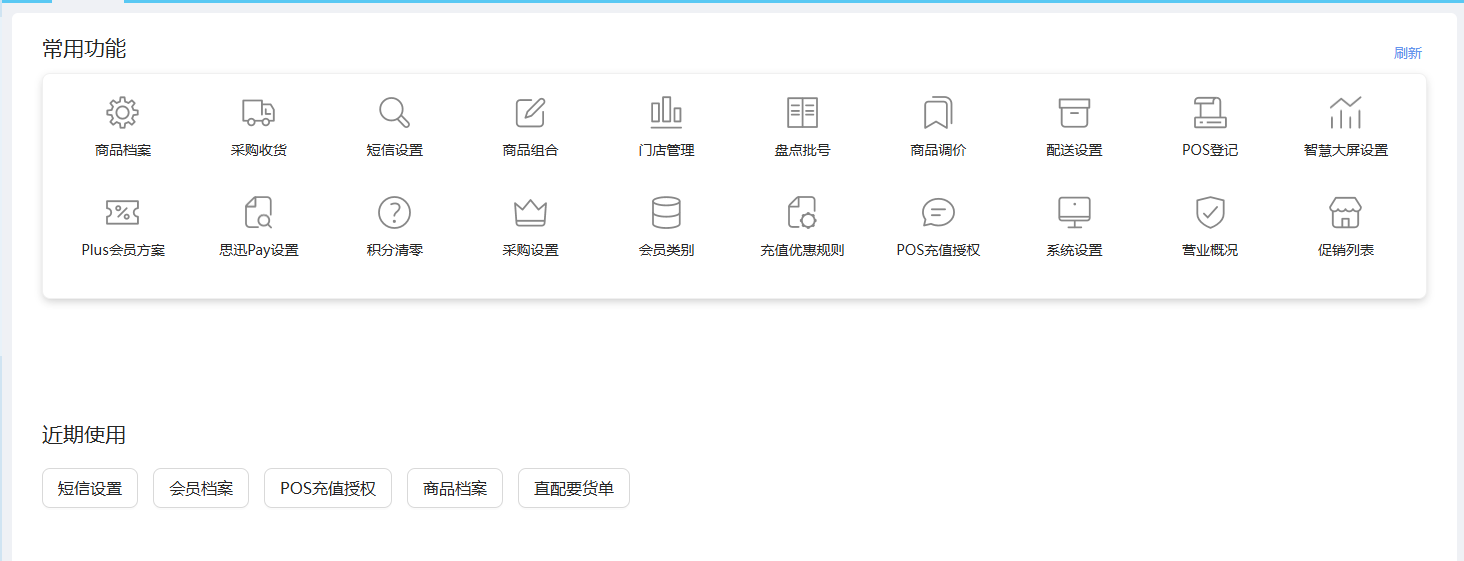Viewport: 1464px width, 561px height.
Task: Open 会员类别 database icon
Action: (x=666, y=212)
